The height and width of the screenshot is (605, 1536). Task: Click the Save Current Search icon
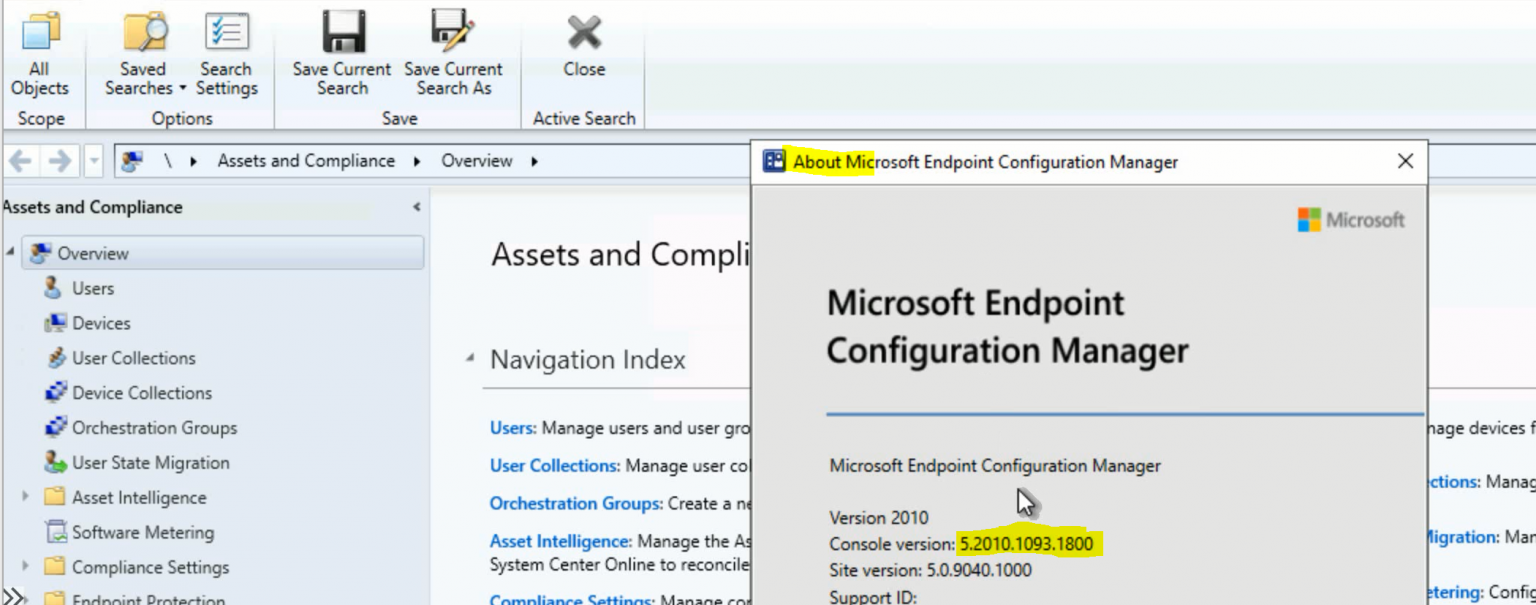point(342,31)
